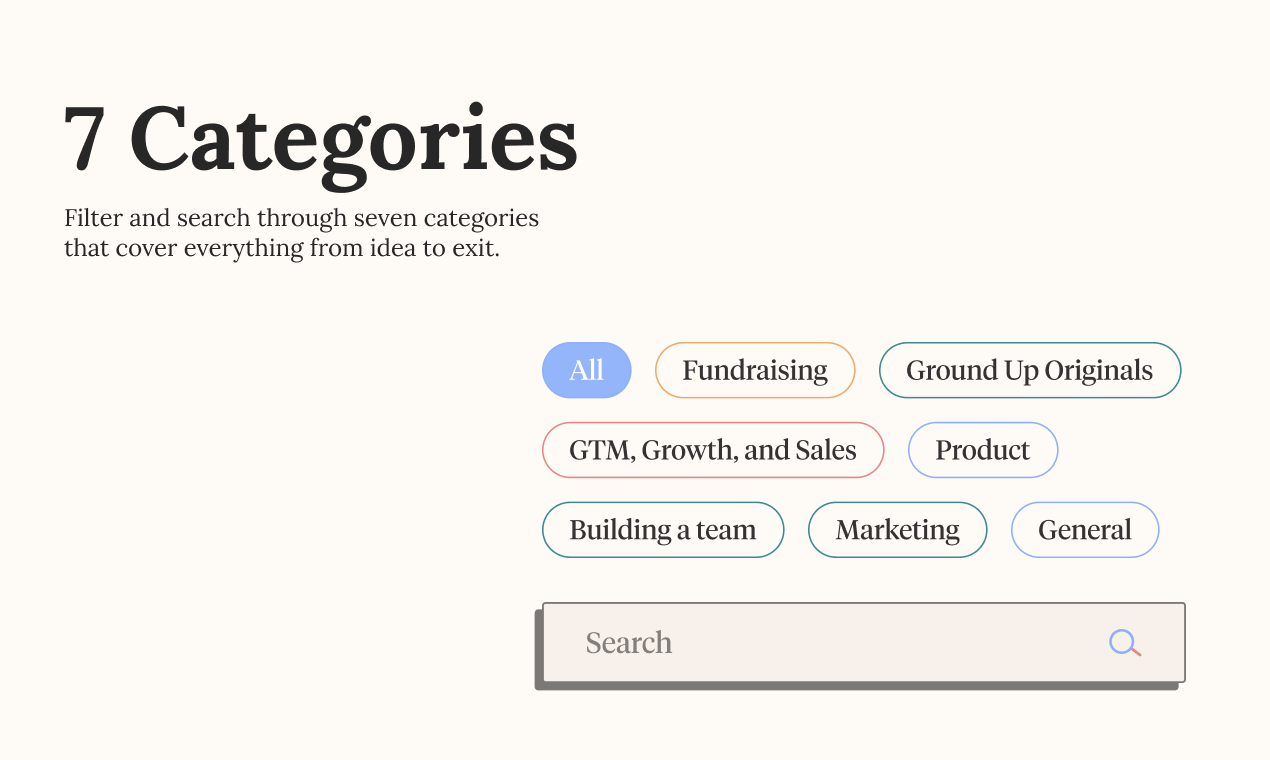Image resolution: width=1270 pixels, height=760 pixels.
Task: Filter by GTM, Growth, and Sales
Action: pos(713,450)
